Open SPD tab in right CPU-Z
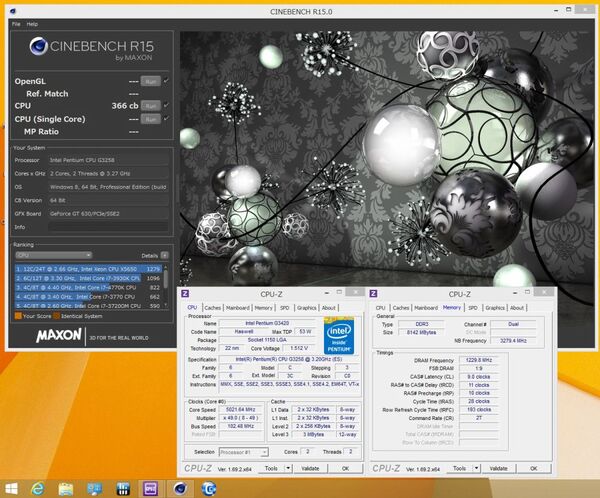Screen dimensions: 600x498 click(x=473, y=308)
